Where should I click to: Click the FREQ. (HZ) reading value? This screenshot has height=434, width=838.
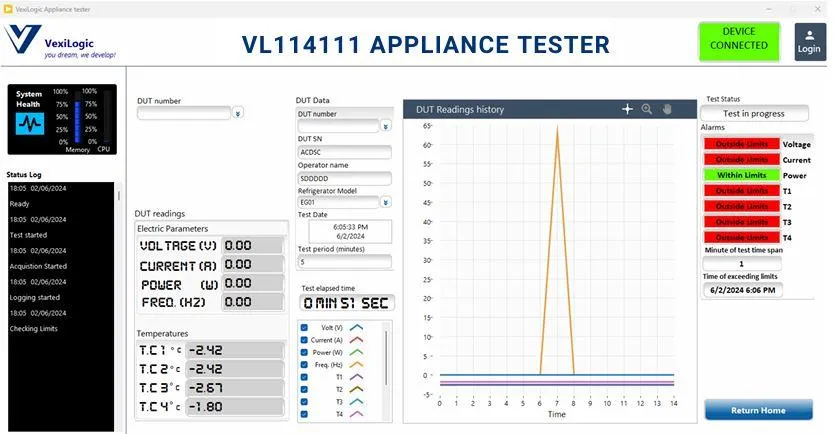252,302
